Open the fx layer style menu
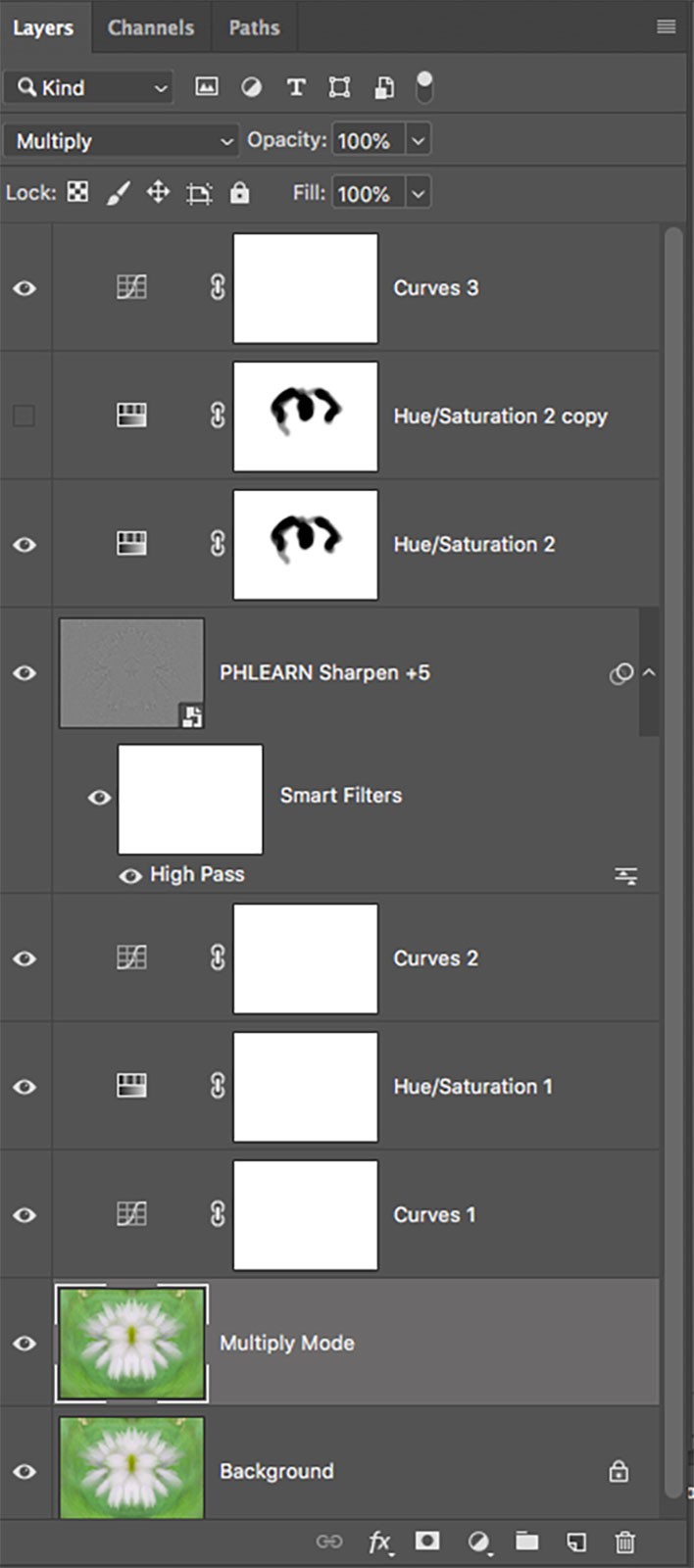 coord(379,1542)
